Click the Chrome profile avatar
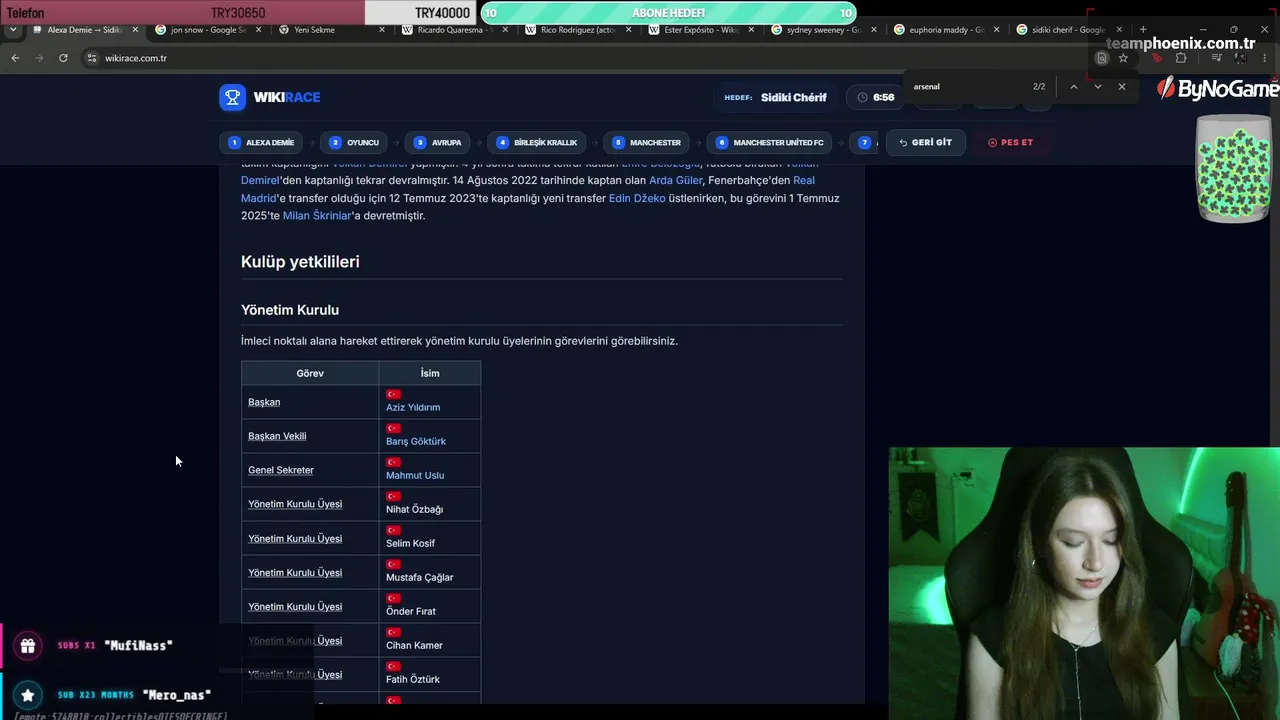Viewport: 1280px width, 720px height. pyautogui.click(x=1243, y=58)
